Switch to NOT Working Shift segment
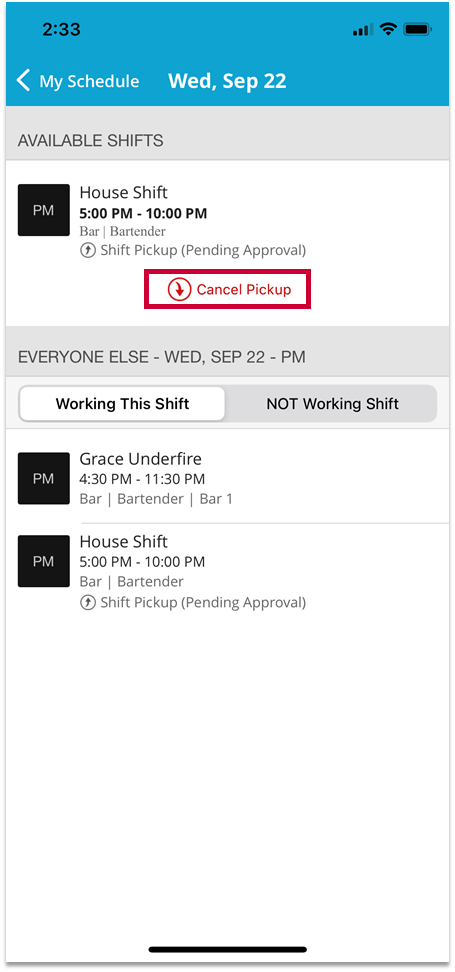Screen dimensions: 455x972 332,404
